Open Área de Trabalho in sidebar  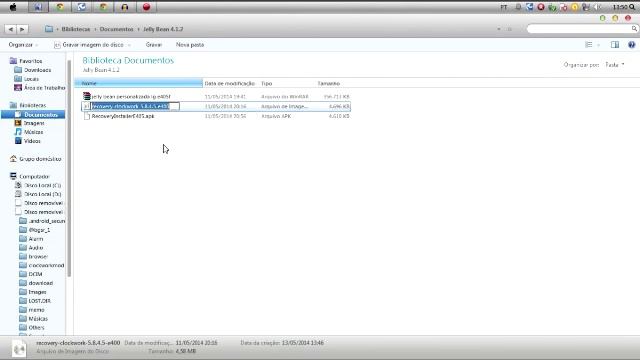pos(44,88)
